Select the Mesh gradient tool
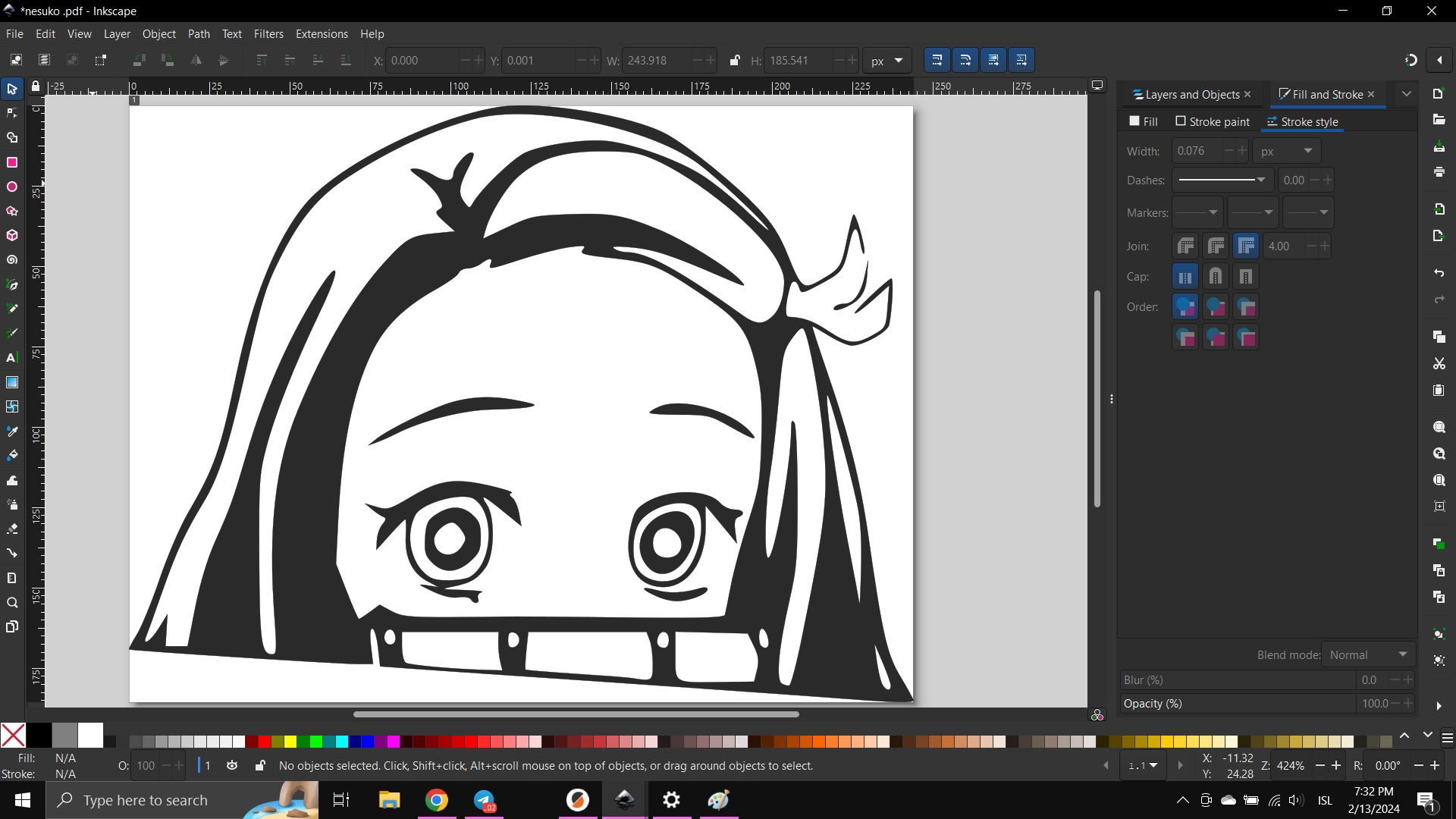The height and width of the screenshot is (819, 1456). [12, 406]
